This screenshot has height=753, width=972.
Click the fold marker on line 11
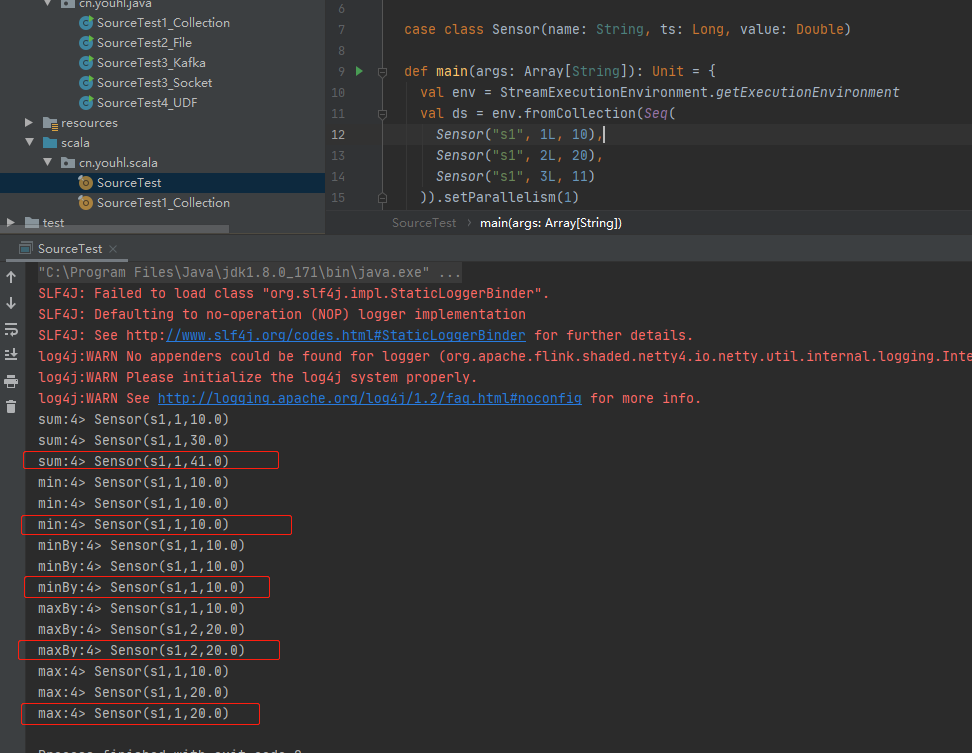tap(382, 114)
